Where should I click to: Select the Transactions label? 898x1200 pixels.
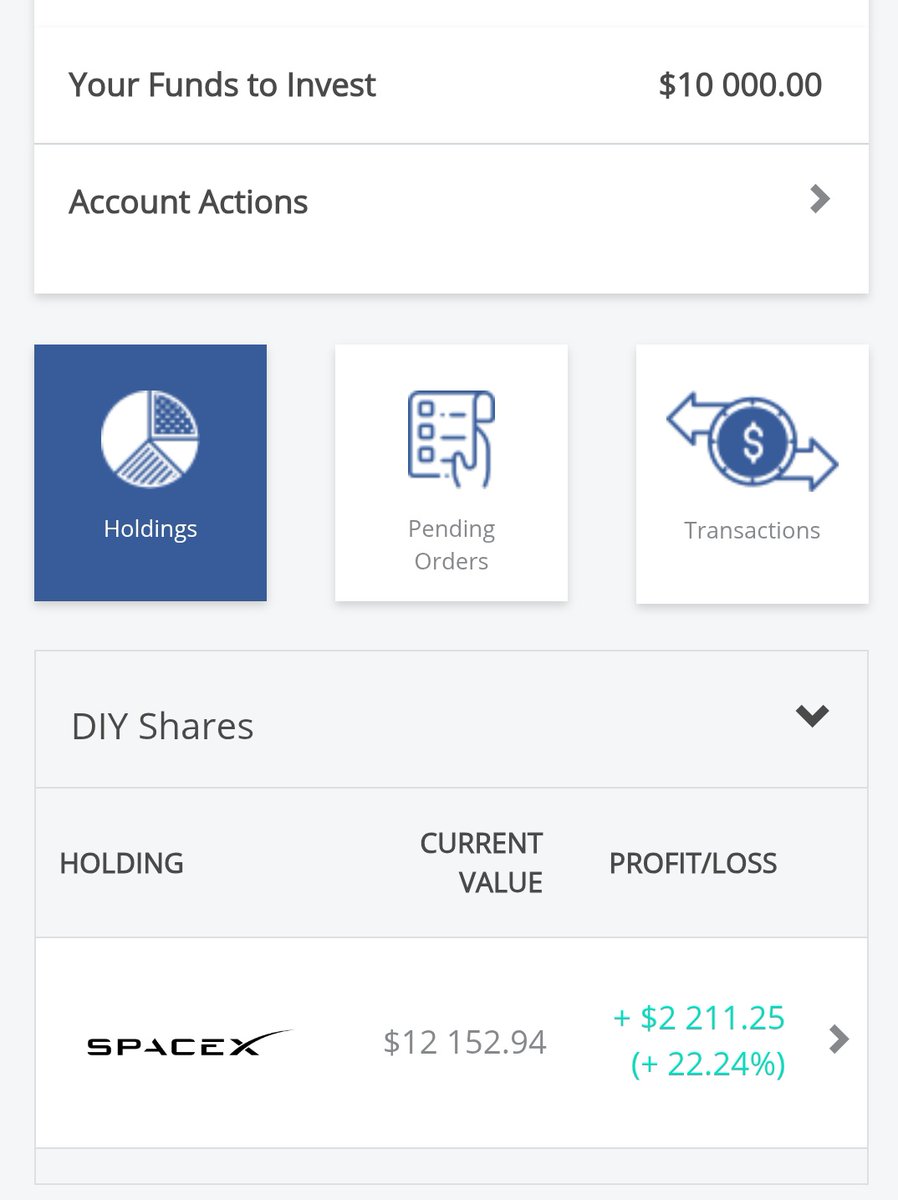pos(752,530)
